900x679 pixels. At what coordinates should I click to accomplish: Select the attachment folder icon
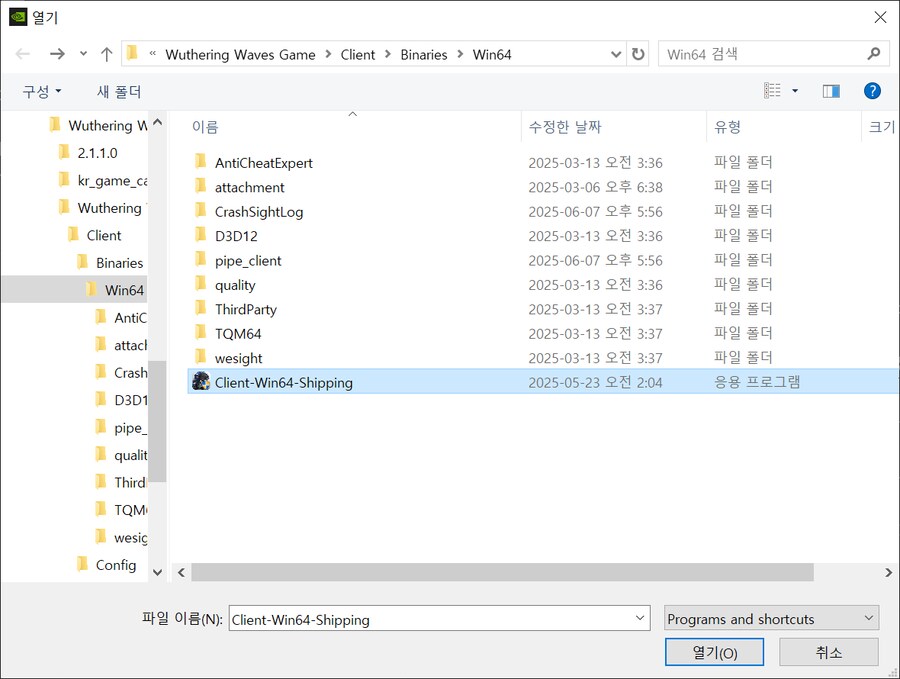200,187
